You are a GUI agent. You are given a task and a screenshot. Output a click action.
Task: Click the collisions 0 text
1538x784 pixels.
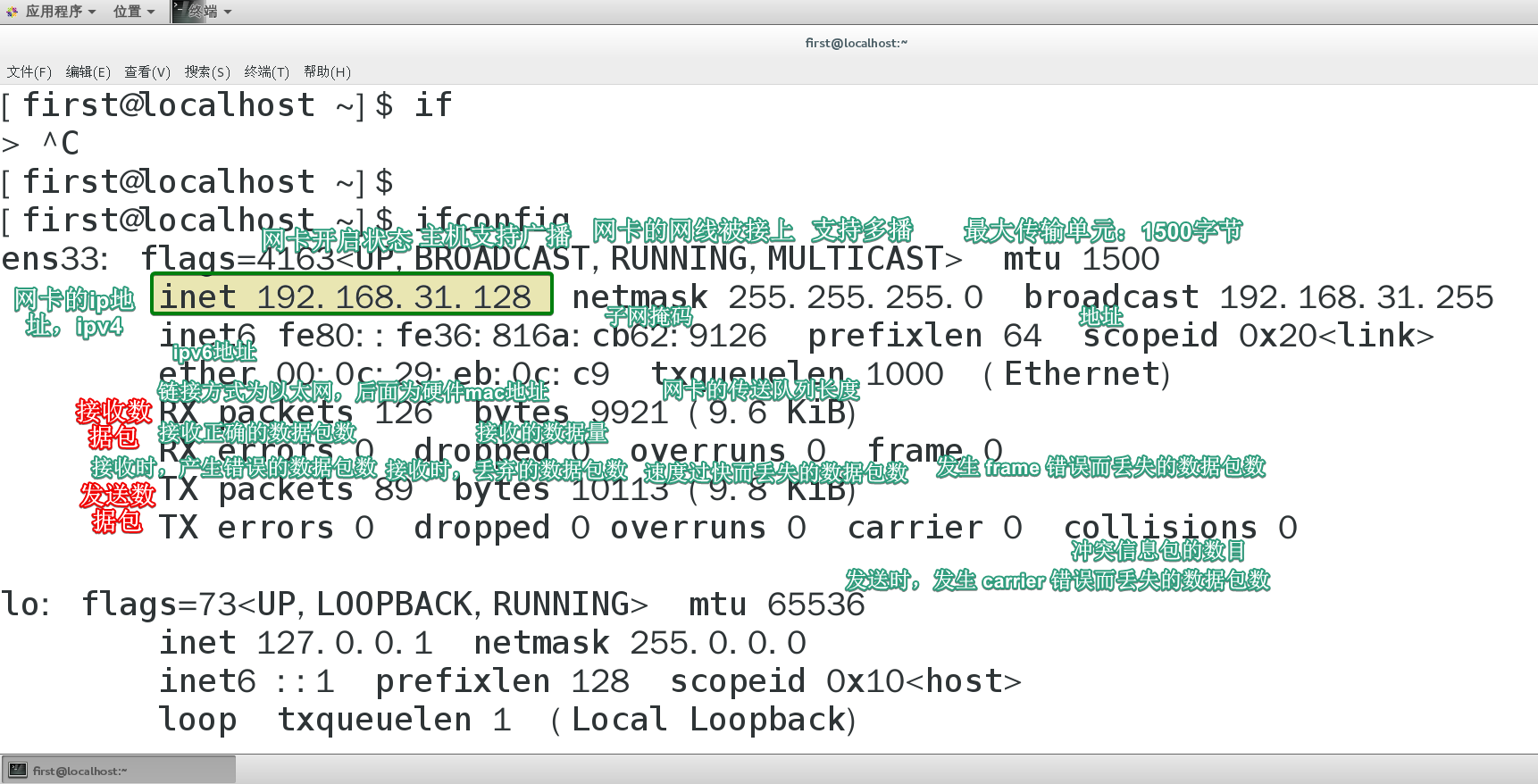pyautogui.click(x=1180, y=528)
